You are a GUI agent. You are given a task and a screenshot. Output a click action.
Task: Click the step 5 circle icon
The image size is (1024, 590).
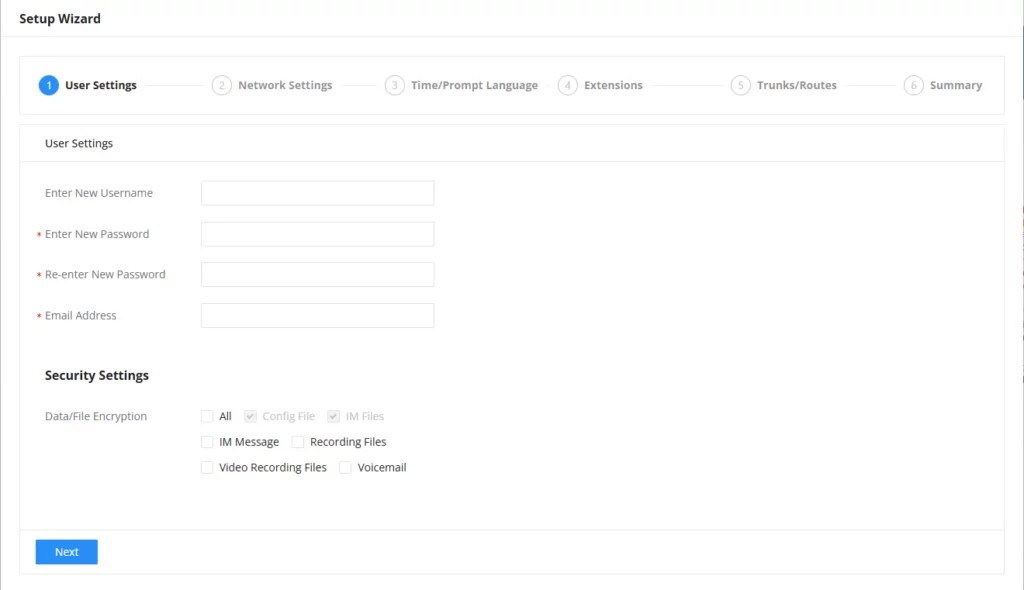click(x=741, y=85)
